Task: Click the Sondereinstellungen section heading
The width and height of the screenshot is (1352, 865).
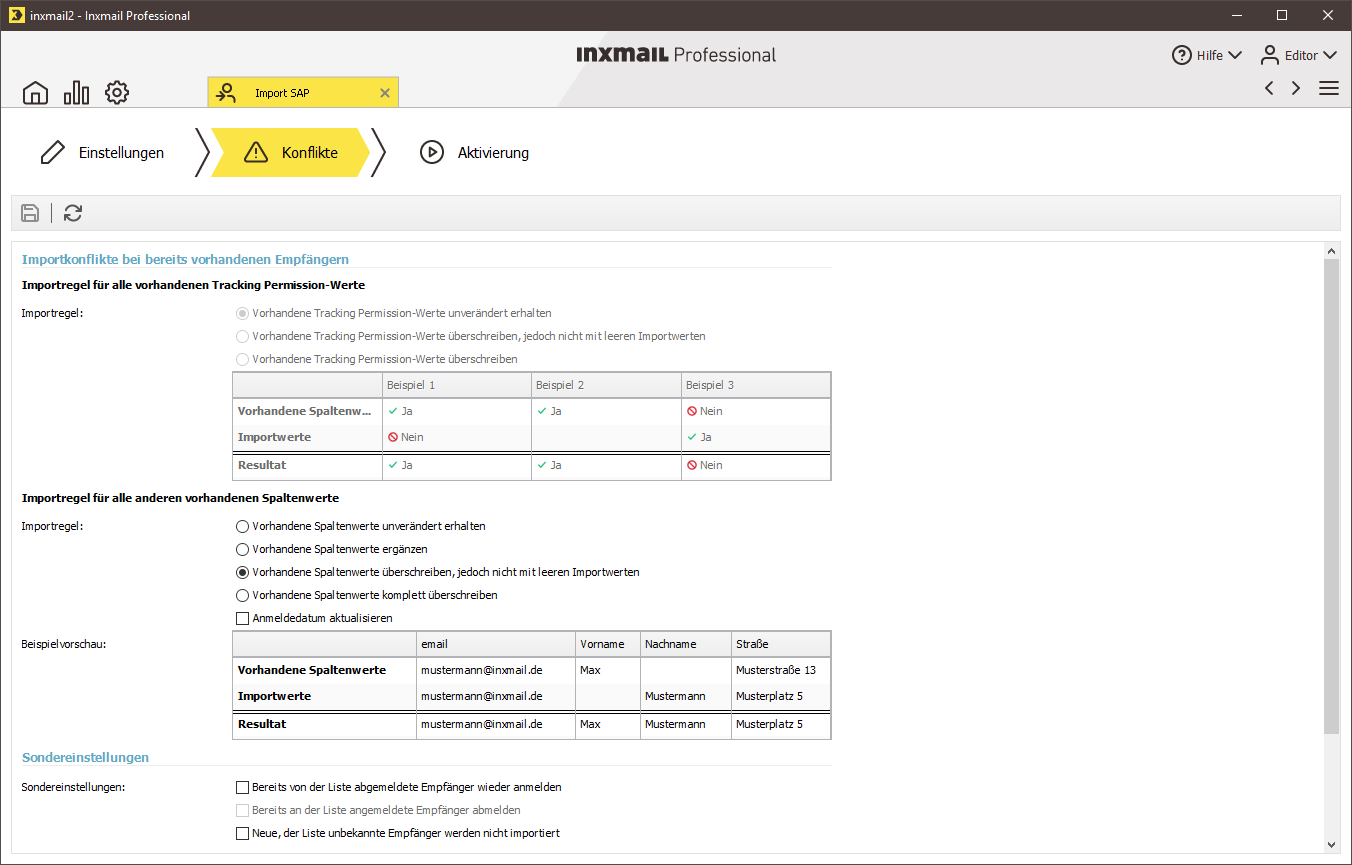Action: 85,757
